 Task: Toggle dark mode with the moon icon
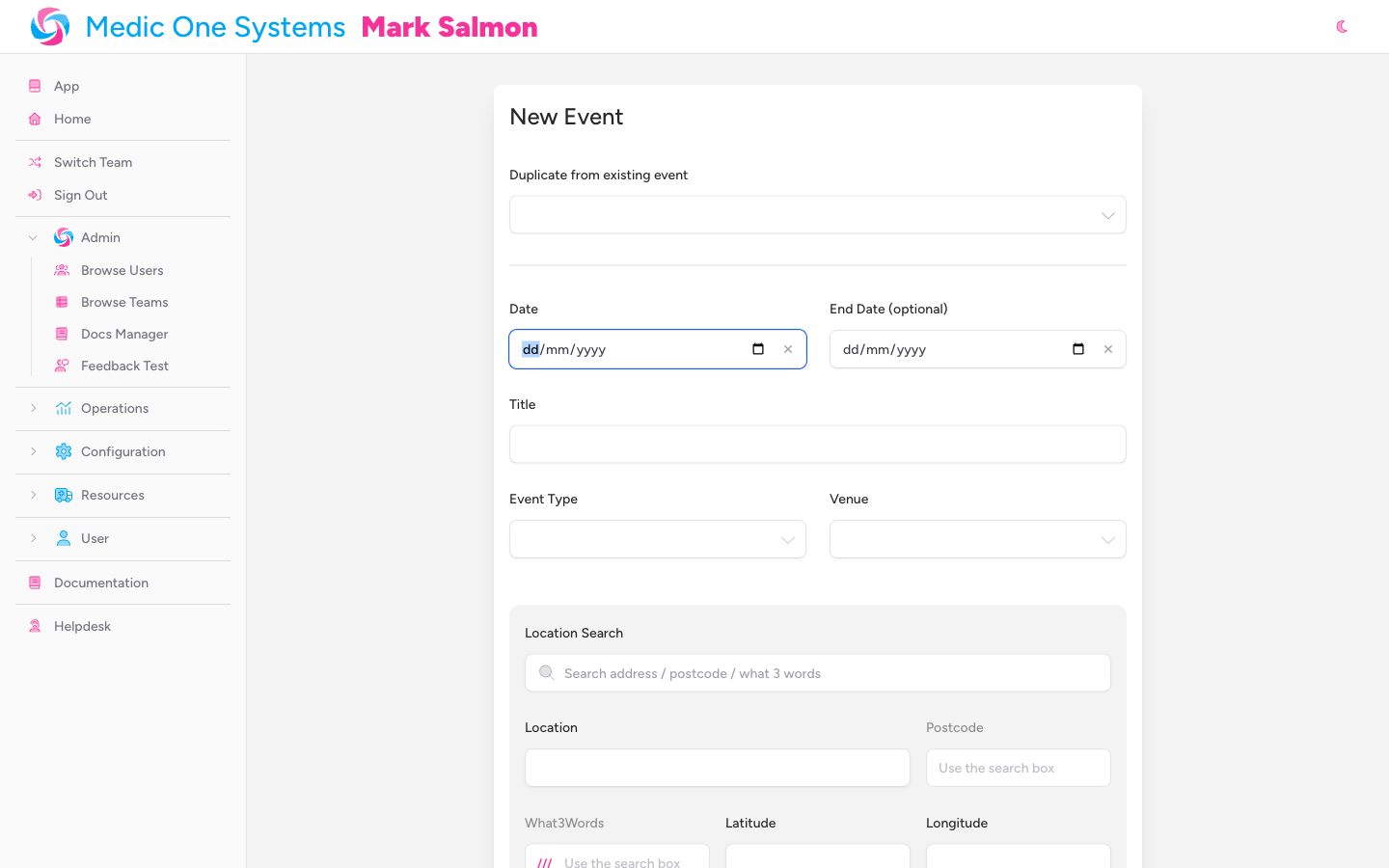[x=1342, y=27]
